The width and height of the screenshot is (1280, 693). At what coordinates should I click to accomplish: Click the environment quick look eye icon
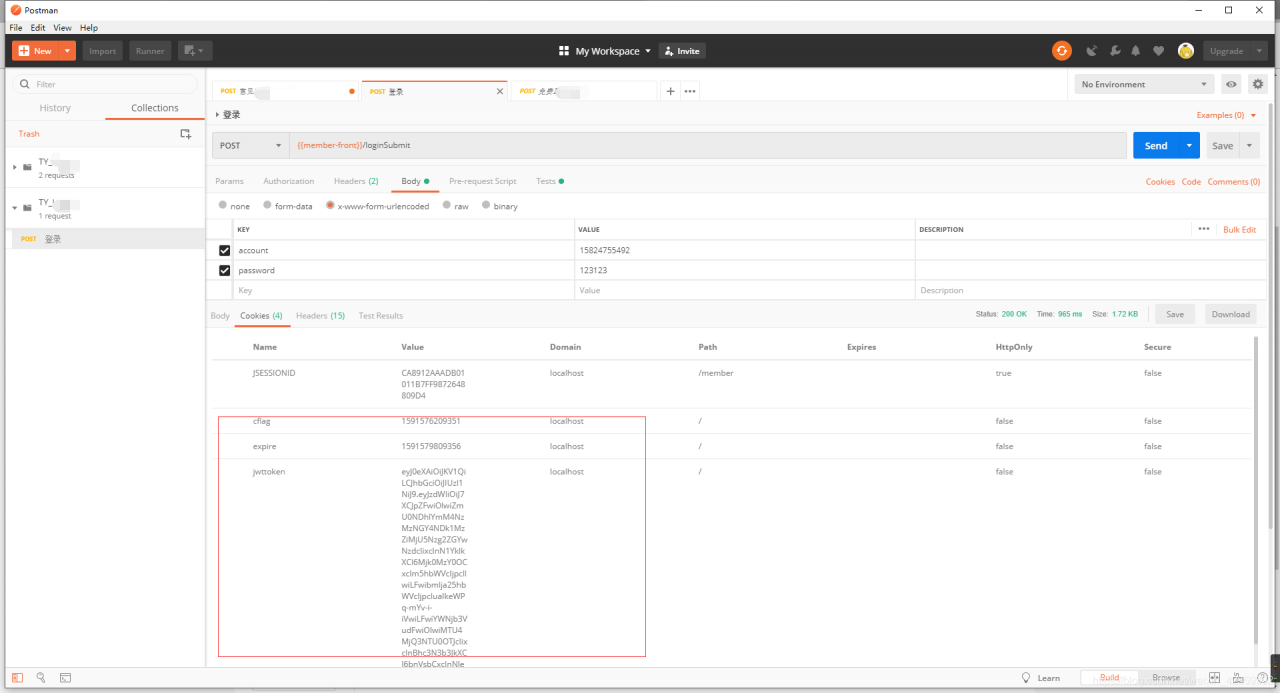pos(1231,84)
